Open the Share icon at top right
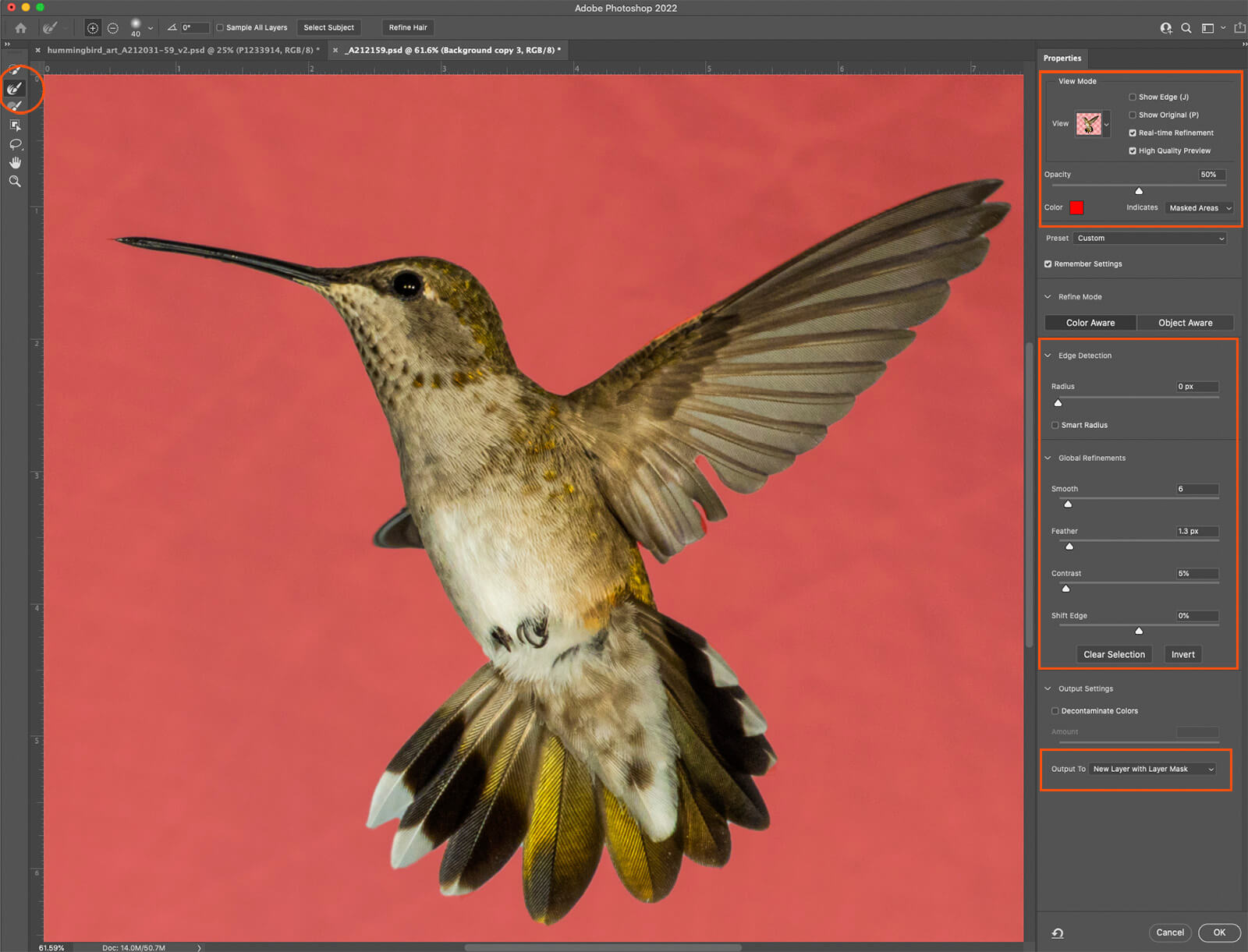 pos(1239,28)
